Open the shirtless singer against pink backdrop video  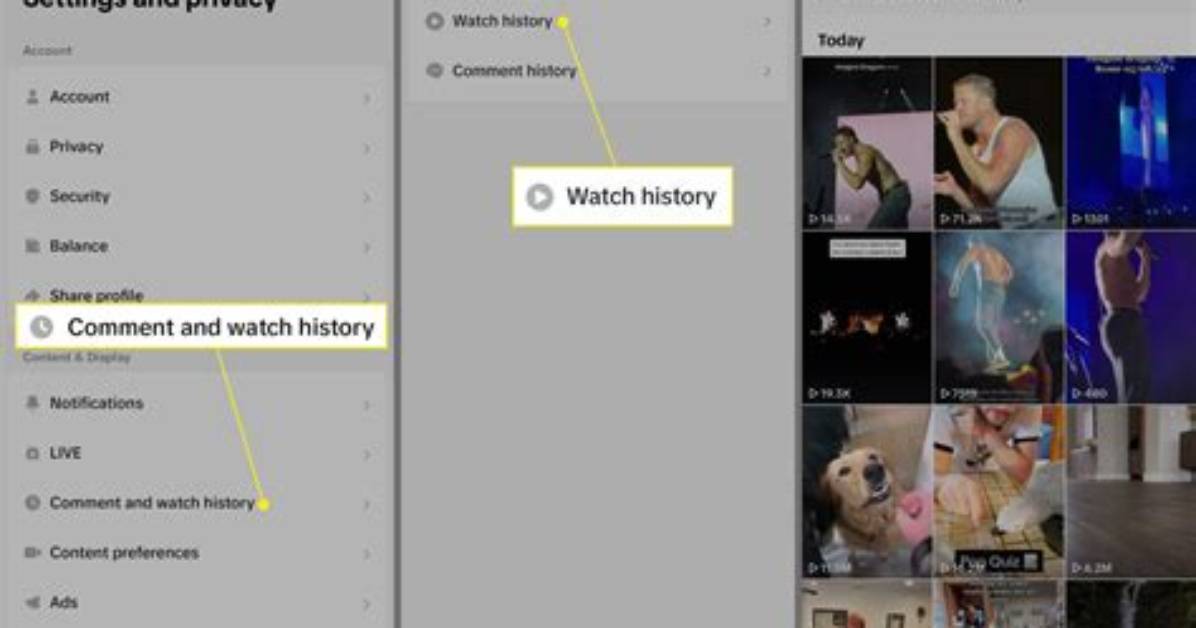[x=866, y=143]
